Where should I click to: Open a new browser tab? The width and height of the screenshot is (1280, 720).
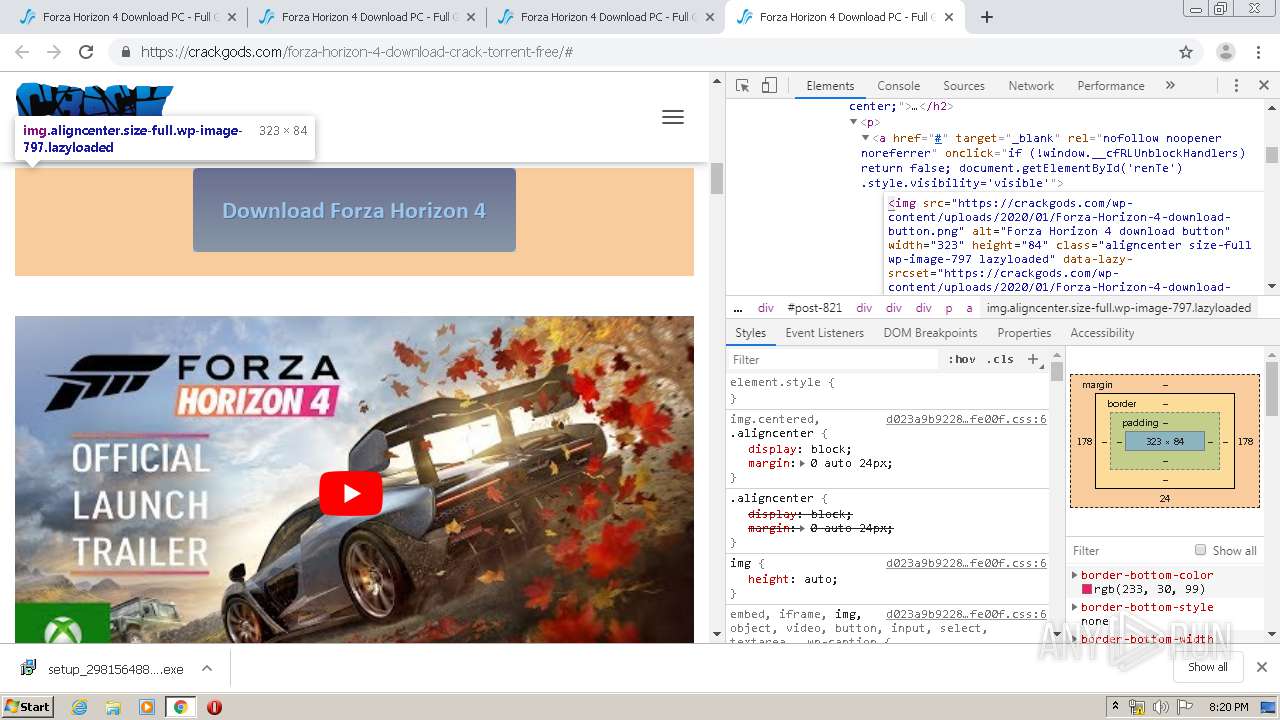986,17
